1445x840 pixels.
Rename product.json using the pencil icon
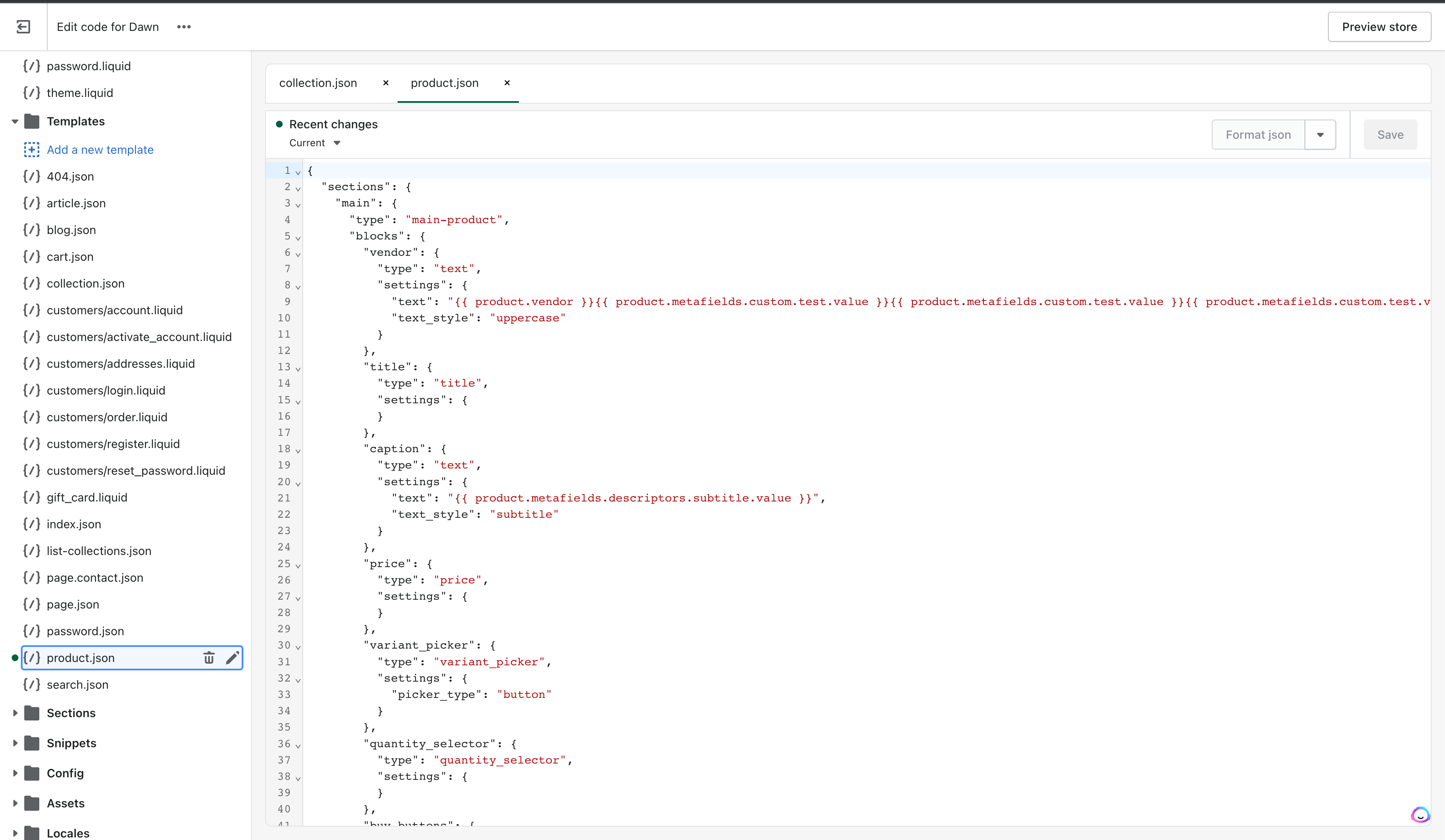click(x=233, y=658)
